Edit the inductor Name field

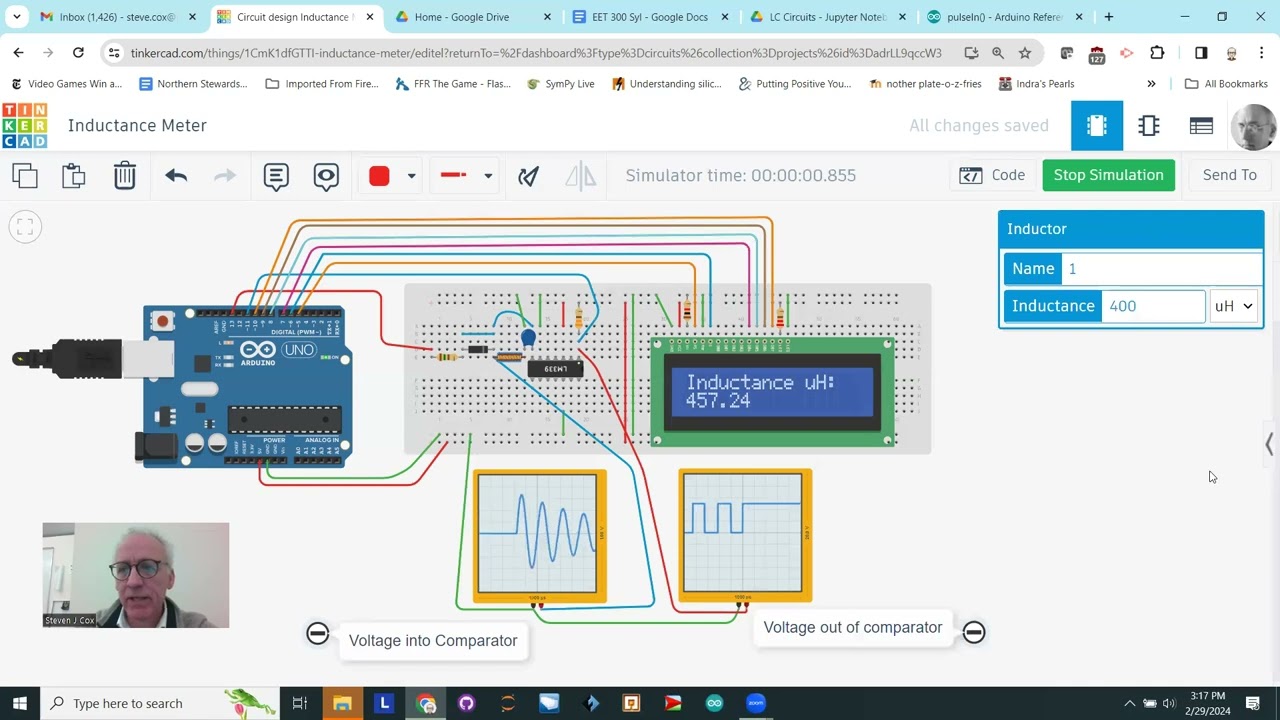[x=1162, y=269]
